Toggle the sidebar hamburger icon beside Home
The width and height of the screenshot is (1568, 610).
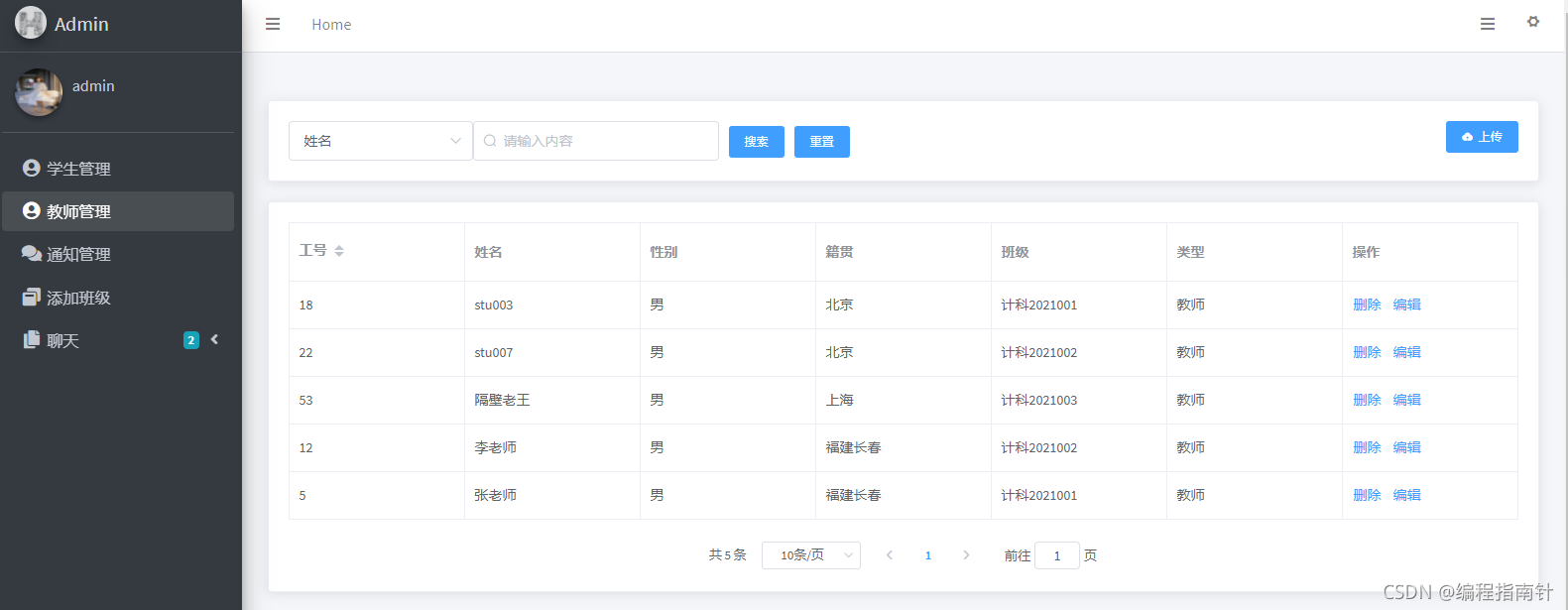pyautogui.click(x=273, y=24)
